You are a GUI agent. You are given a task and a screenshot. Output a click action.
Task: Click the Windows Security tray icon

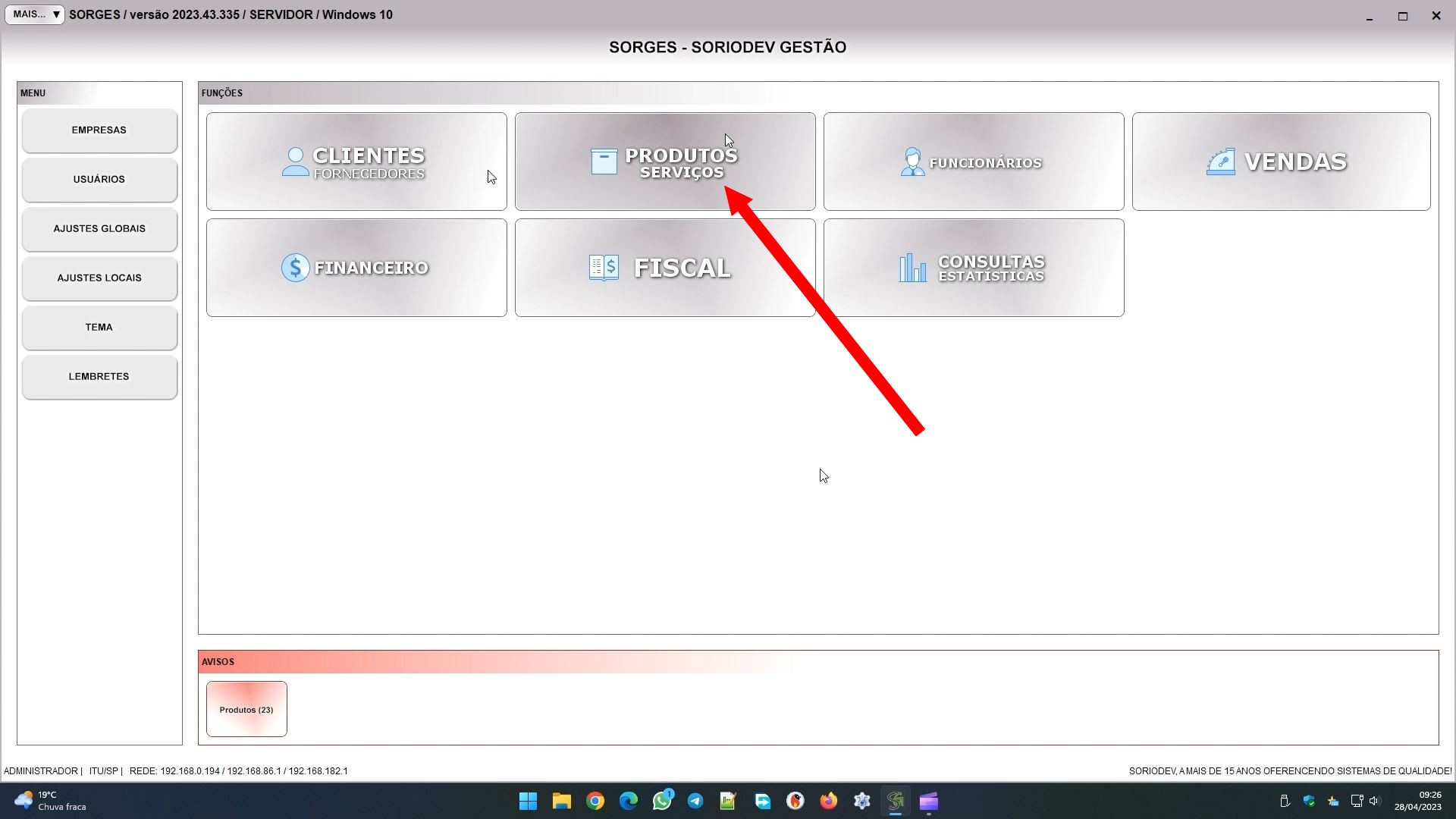tap(1309, 801)
